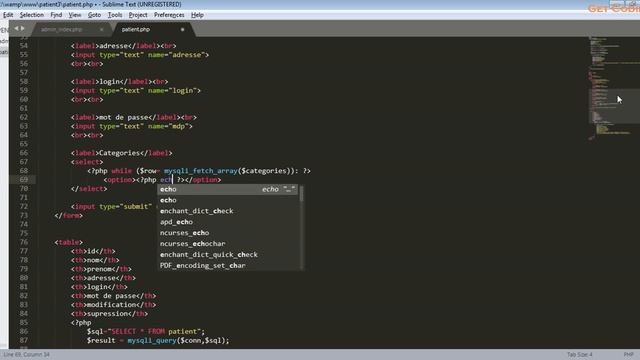
Task: Close the admin_index.php tab
Action: [x=102, y=29]
